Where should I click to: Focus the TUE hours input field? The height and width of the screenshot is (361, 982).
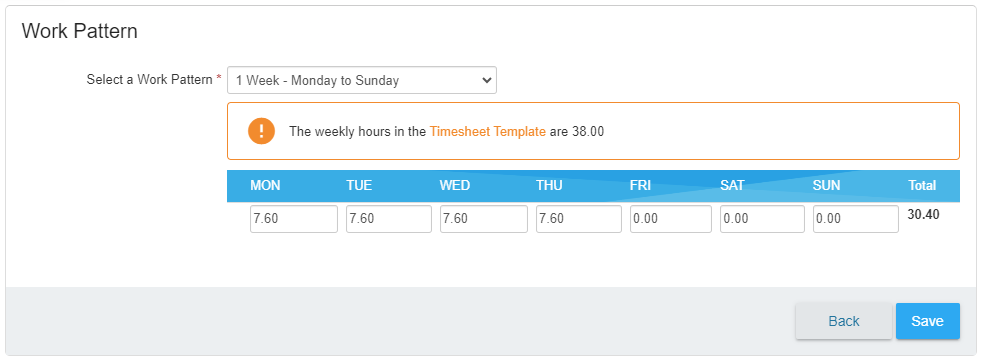coord(389,219)
